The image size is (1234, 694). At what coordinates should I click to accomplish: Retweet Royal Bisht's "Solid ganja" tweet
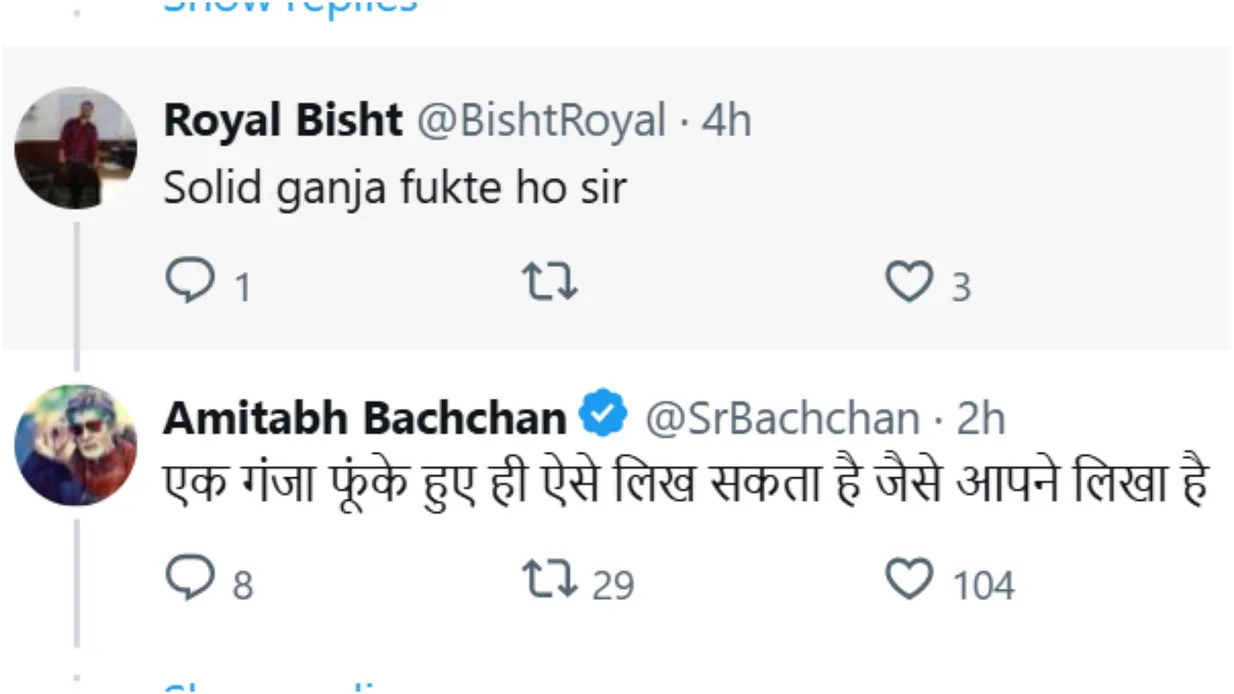pyautogui.click(x=550, y=284)
